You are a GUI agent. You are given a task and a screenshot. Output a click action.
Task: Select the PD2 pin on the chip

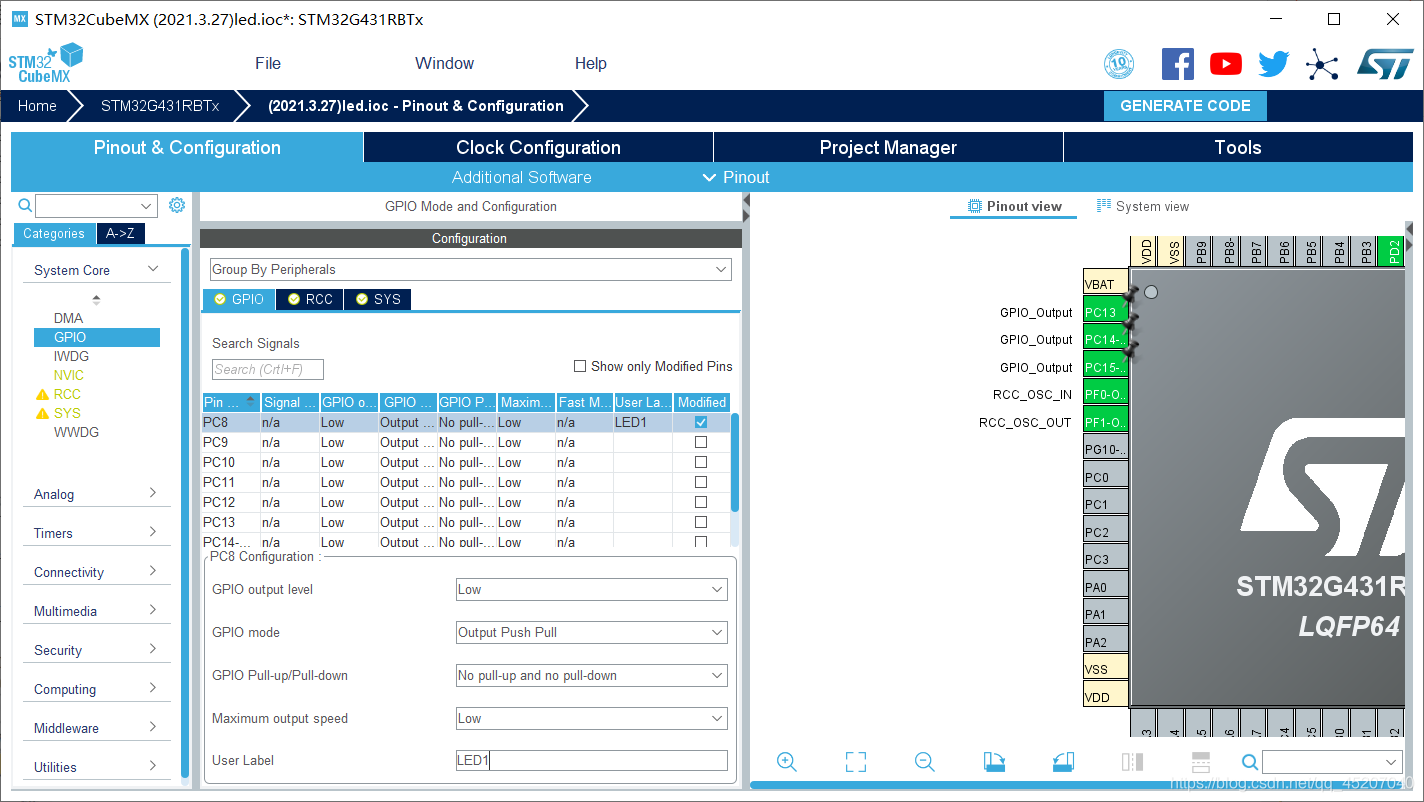pyautogui.click(x=1390, y=251)
